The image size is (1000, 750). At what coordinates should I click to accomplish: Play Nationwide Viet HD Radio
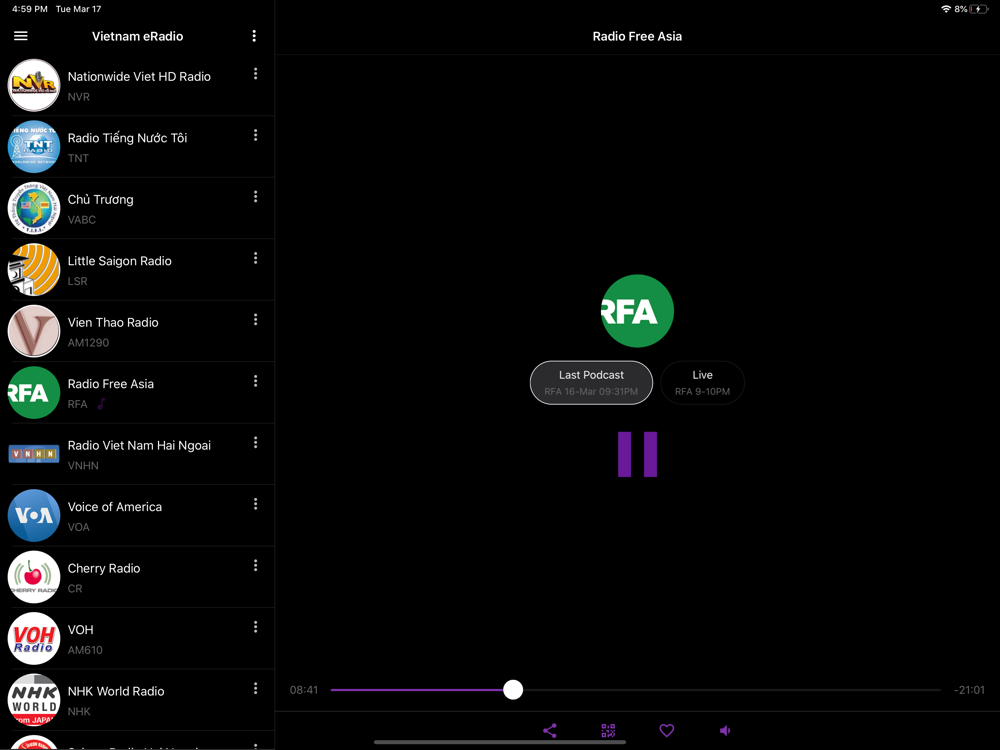[x=137, y=85]
